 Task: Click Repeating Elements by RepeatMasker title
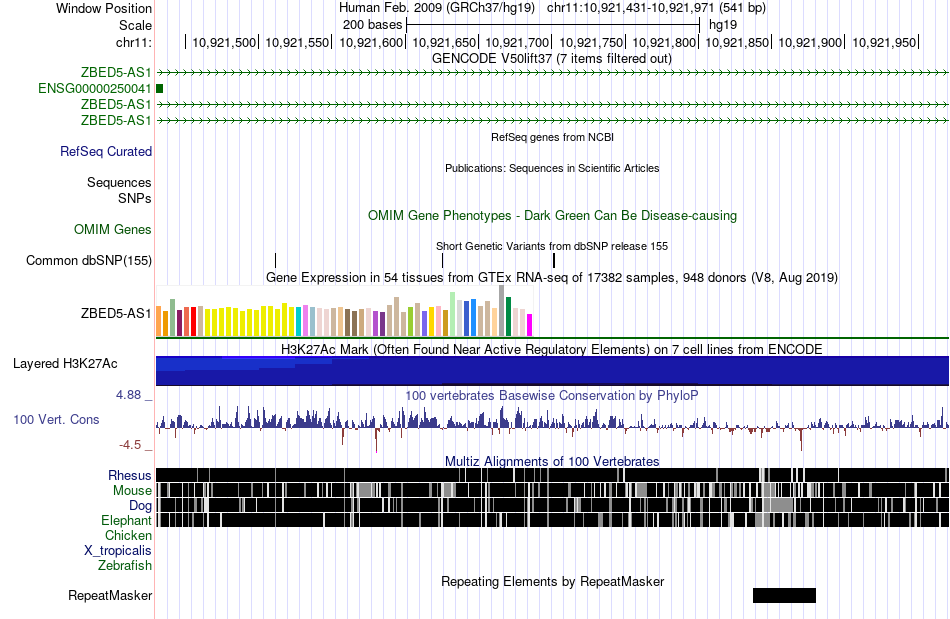click(553, 581)
